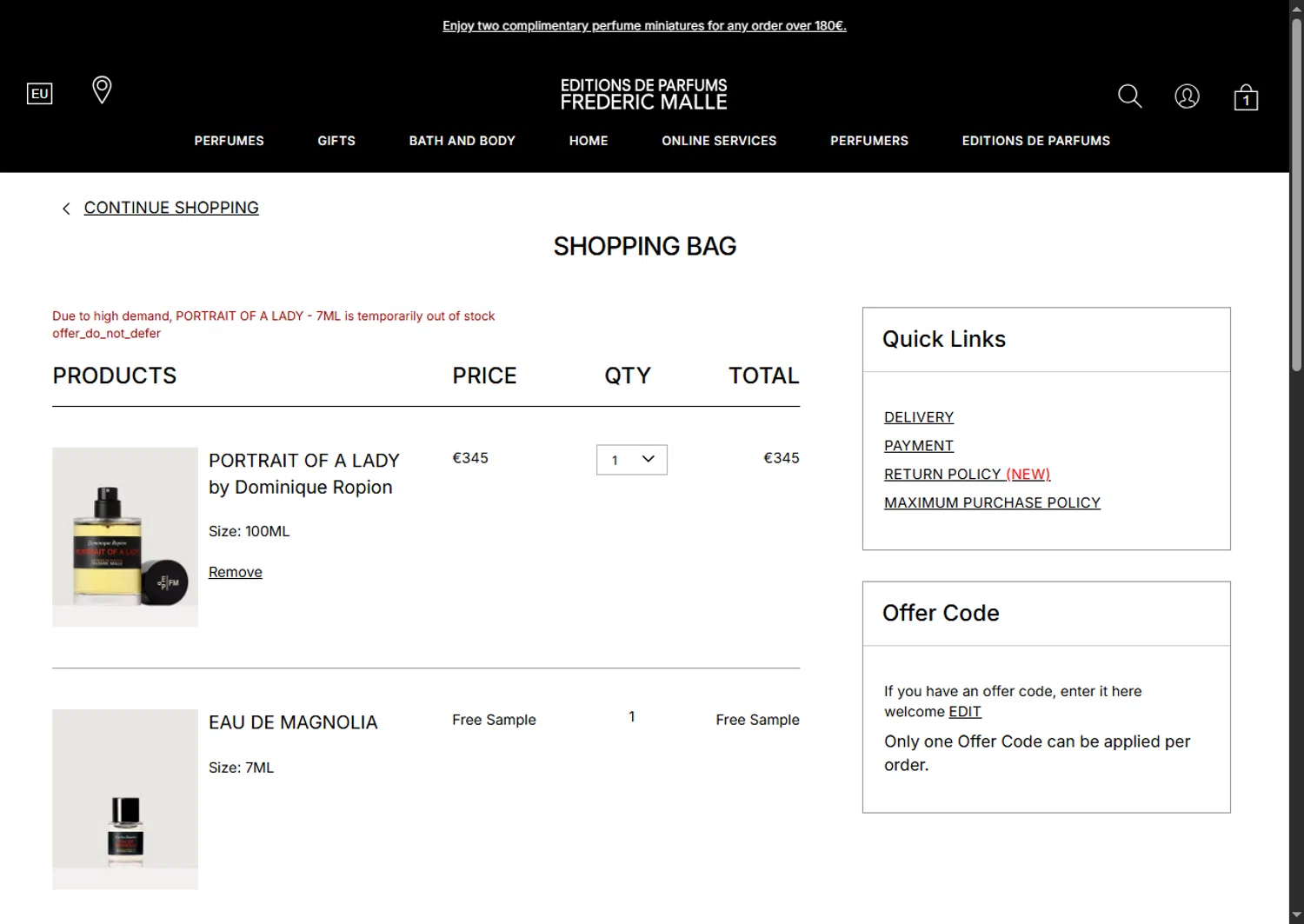Open the Delivery quick link

919,417
